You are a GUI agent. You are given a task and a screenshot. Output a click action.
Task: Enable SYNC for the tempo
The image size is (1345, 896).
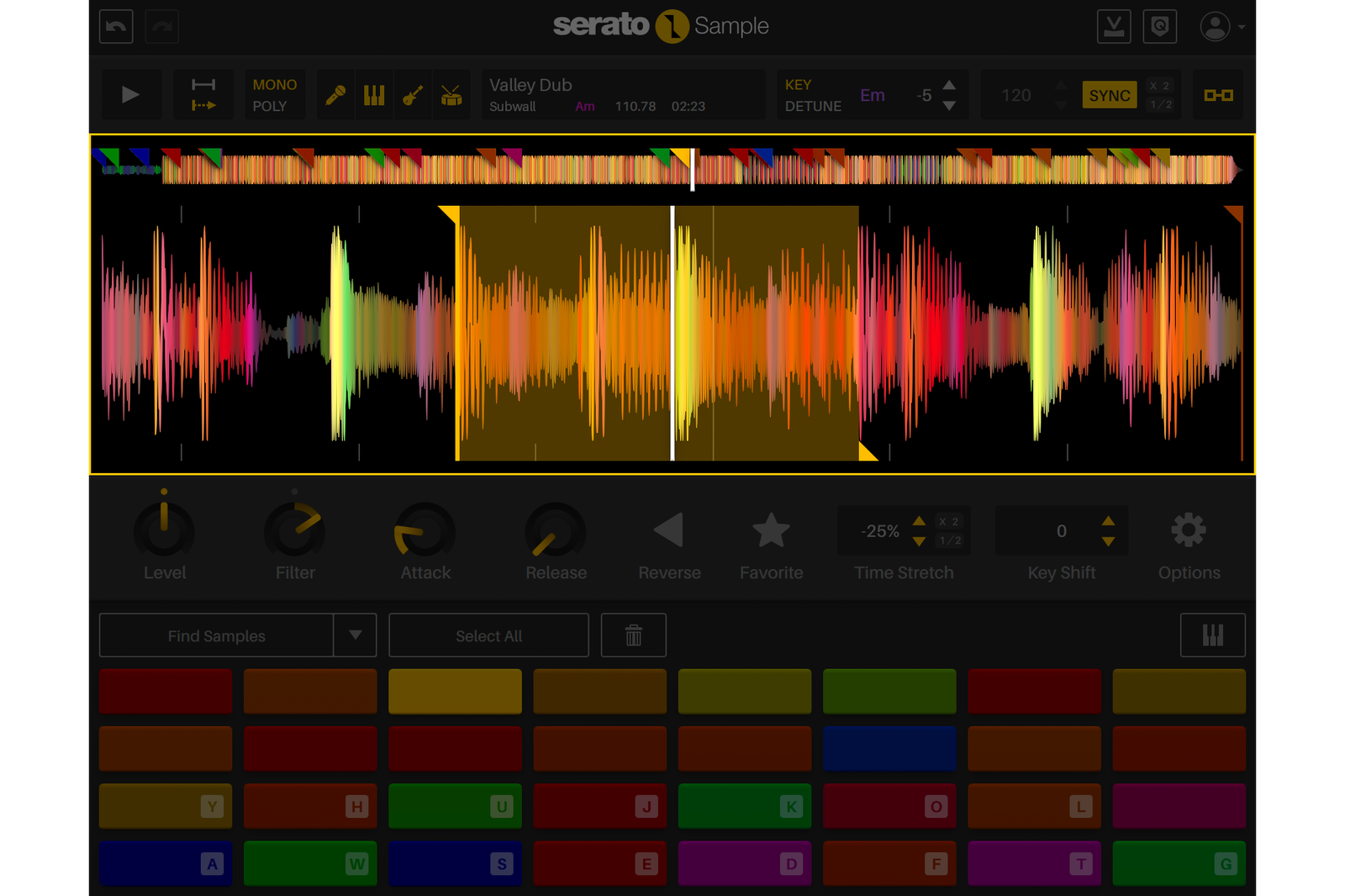[1109, 95]
